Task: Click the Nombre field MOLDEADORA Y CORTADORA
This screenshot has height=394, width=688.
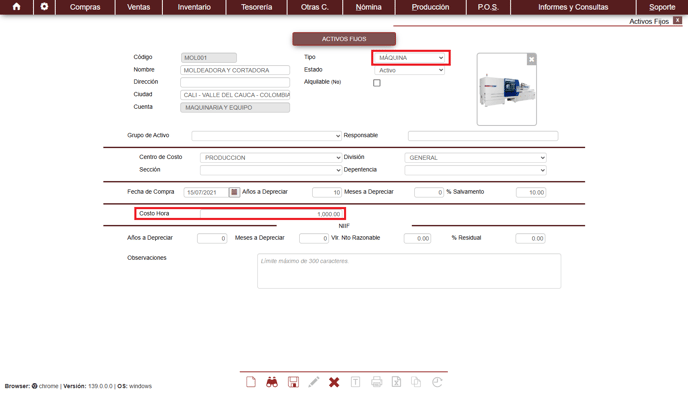Action: point(235,70)
